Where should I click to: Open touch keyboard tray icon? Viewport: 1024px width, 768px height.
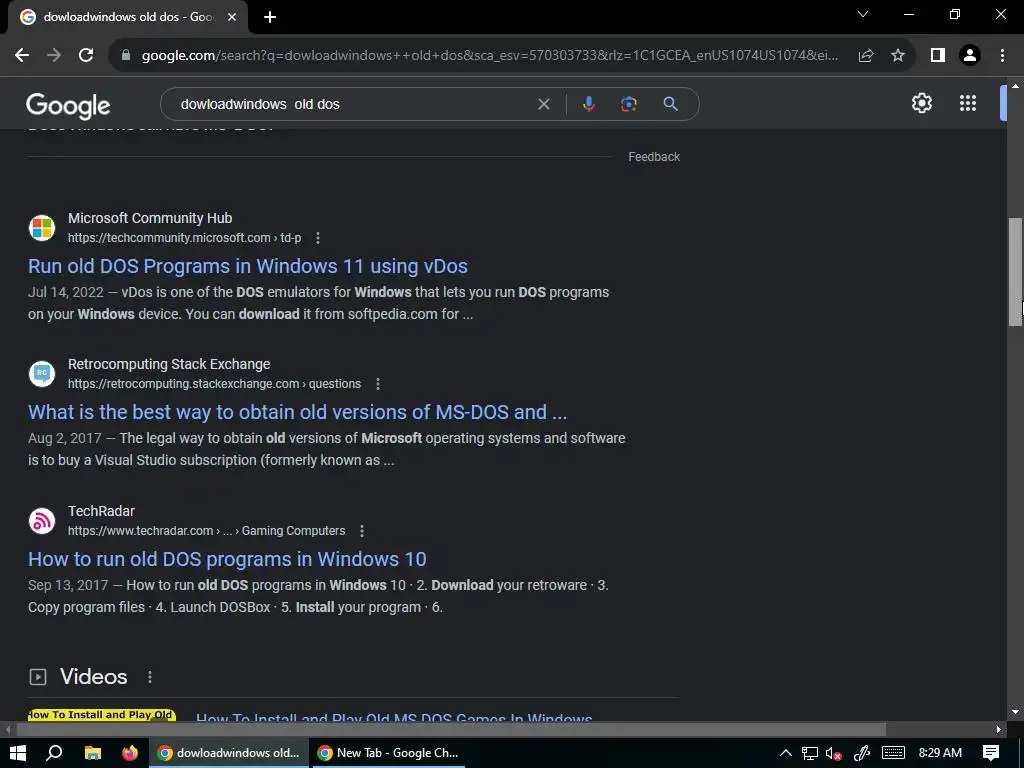pos(893,753)
